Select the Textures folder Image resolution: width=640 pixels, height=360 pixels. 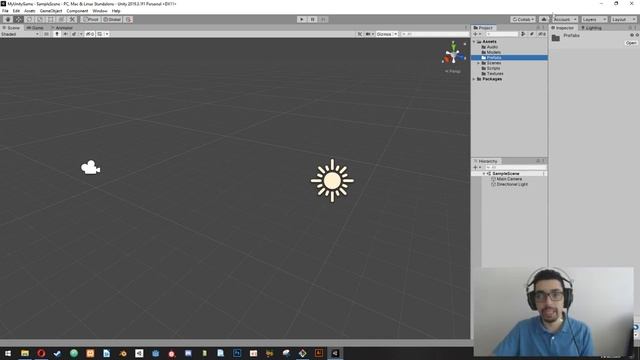(x=495, y=73)
